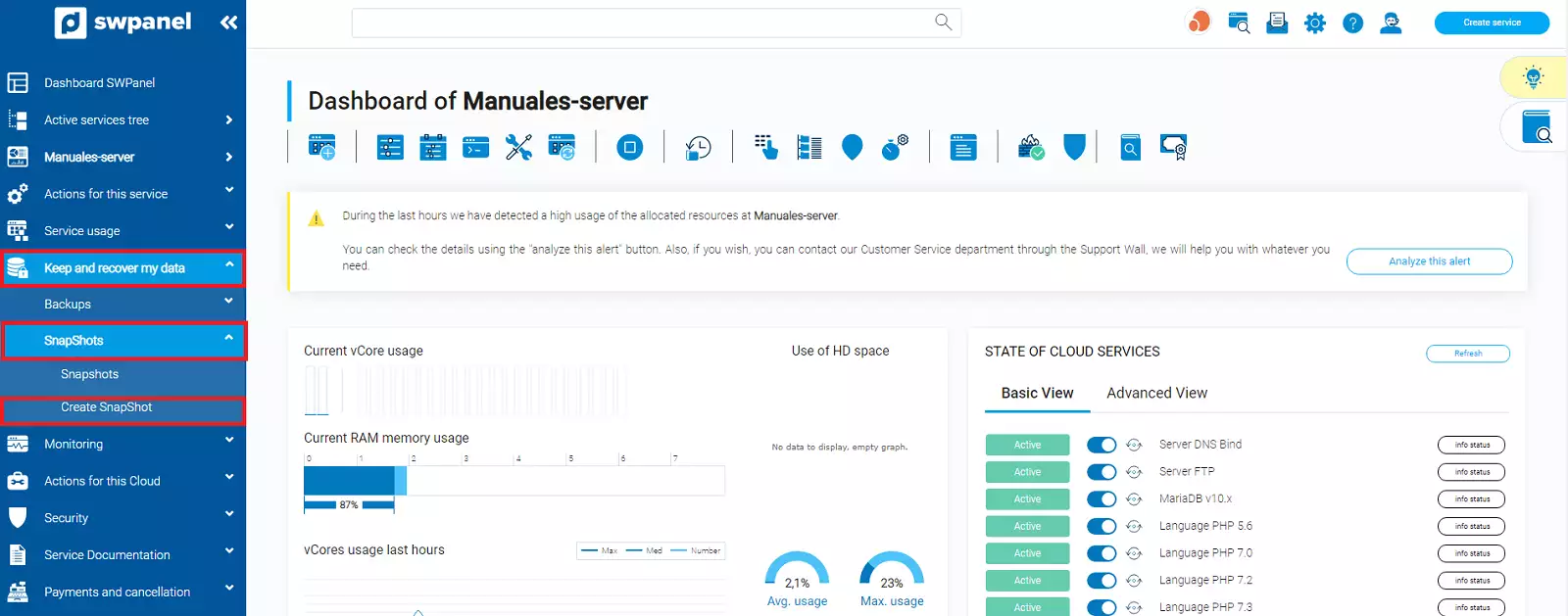Click the Analyze this alert button
Viewport: 1568px width, 616px height.
pyautogui.click(x=1429, y=261)
